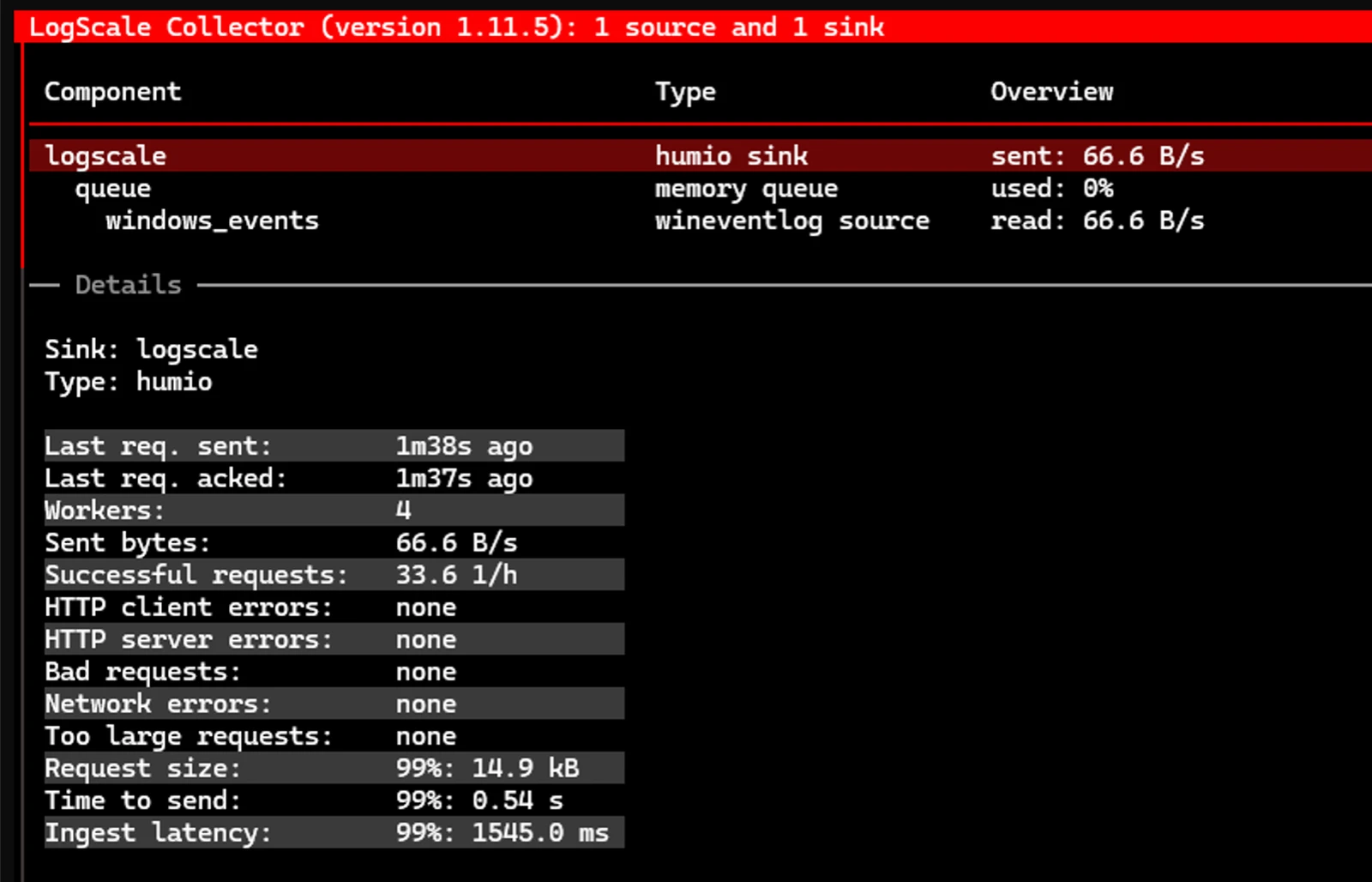Click the 'Request size:' label
The height and width of the screenshot is (882, 1372).
point(142,769)
